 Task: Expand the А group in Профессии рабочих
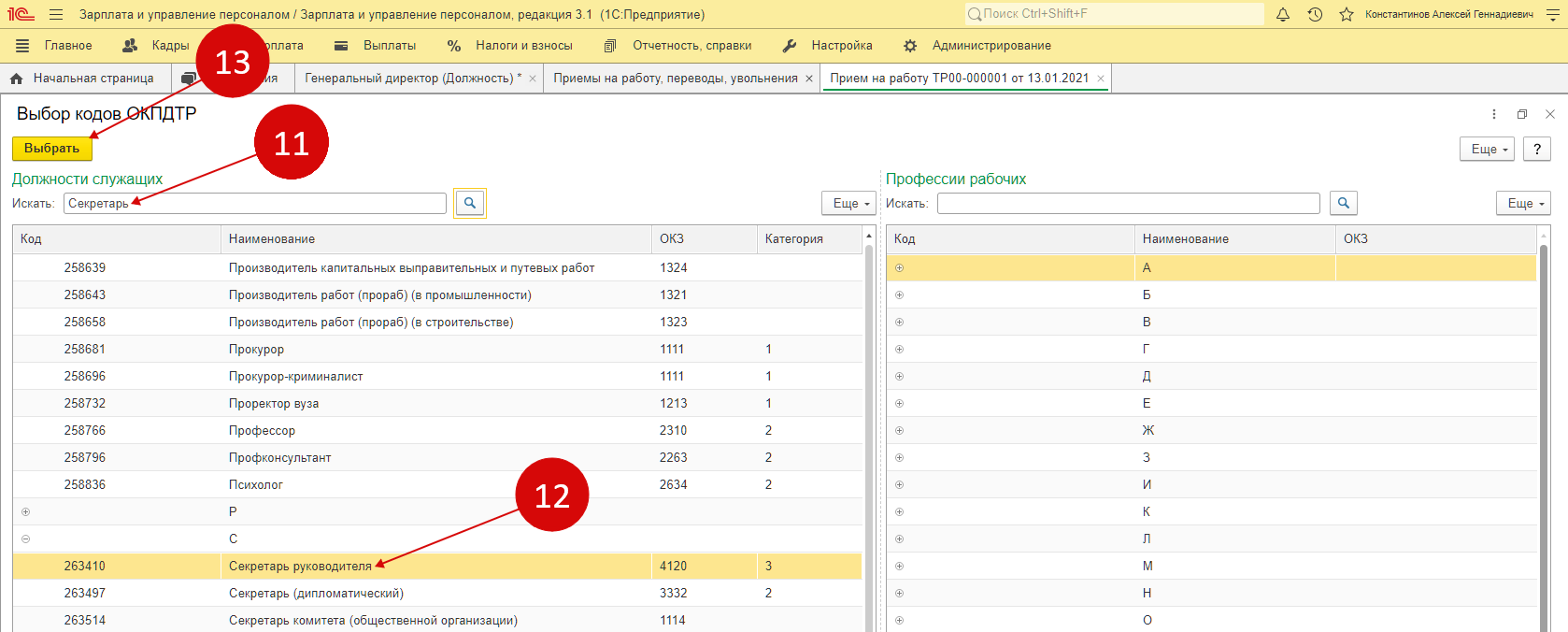pyautogui.click(x=900, y=267)
